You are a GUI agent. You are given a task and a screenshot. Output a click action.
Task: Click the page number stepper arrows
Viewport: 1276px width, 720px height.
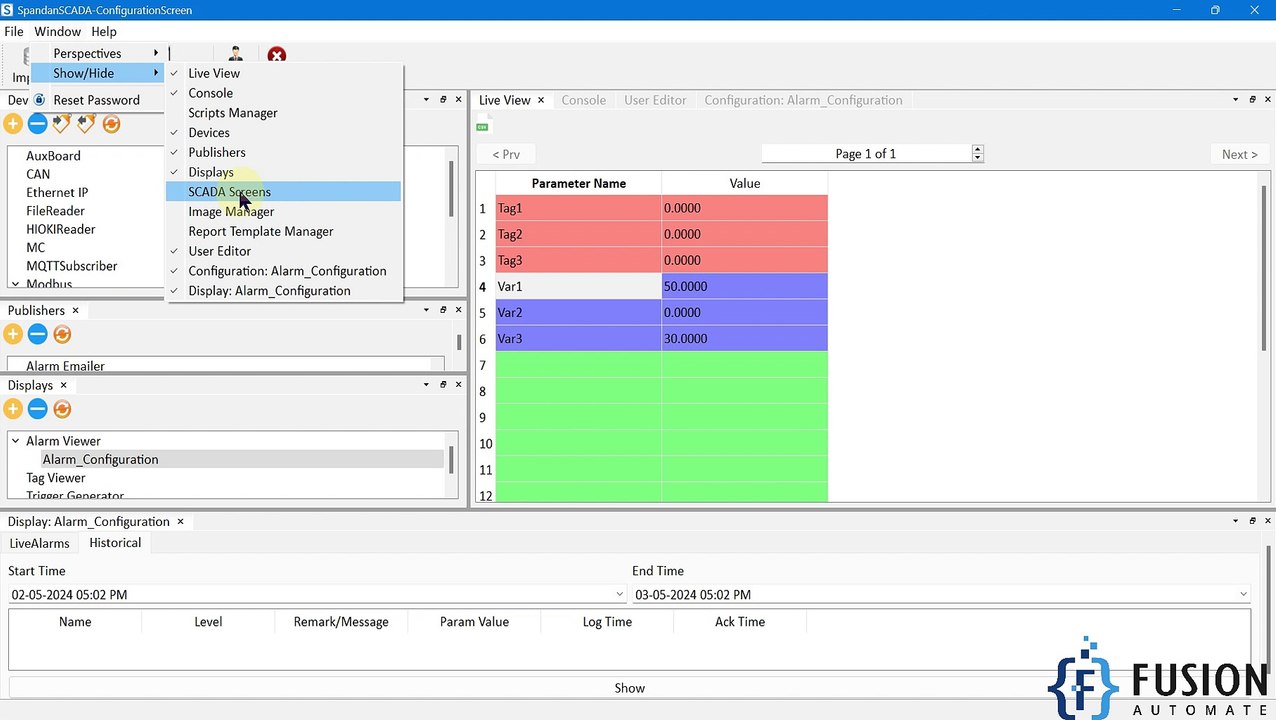tap(978, 154)
